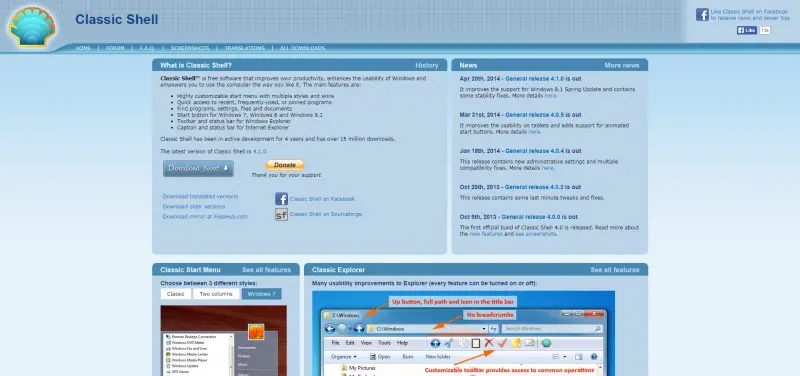This screenshot has width=800, height=376.
Task: Click the envelope Email icon in the toolbar
Action: pyautogui.click(x=530, y=343)
